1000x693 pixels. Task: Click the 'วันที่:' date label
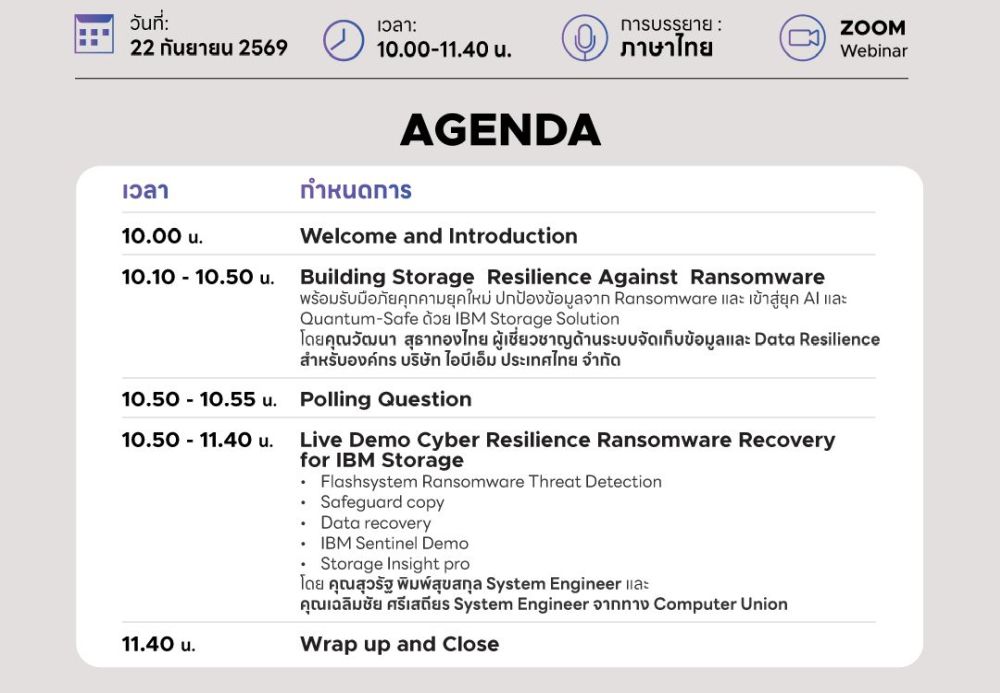click(149, 24)
